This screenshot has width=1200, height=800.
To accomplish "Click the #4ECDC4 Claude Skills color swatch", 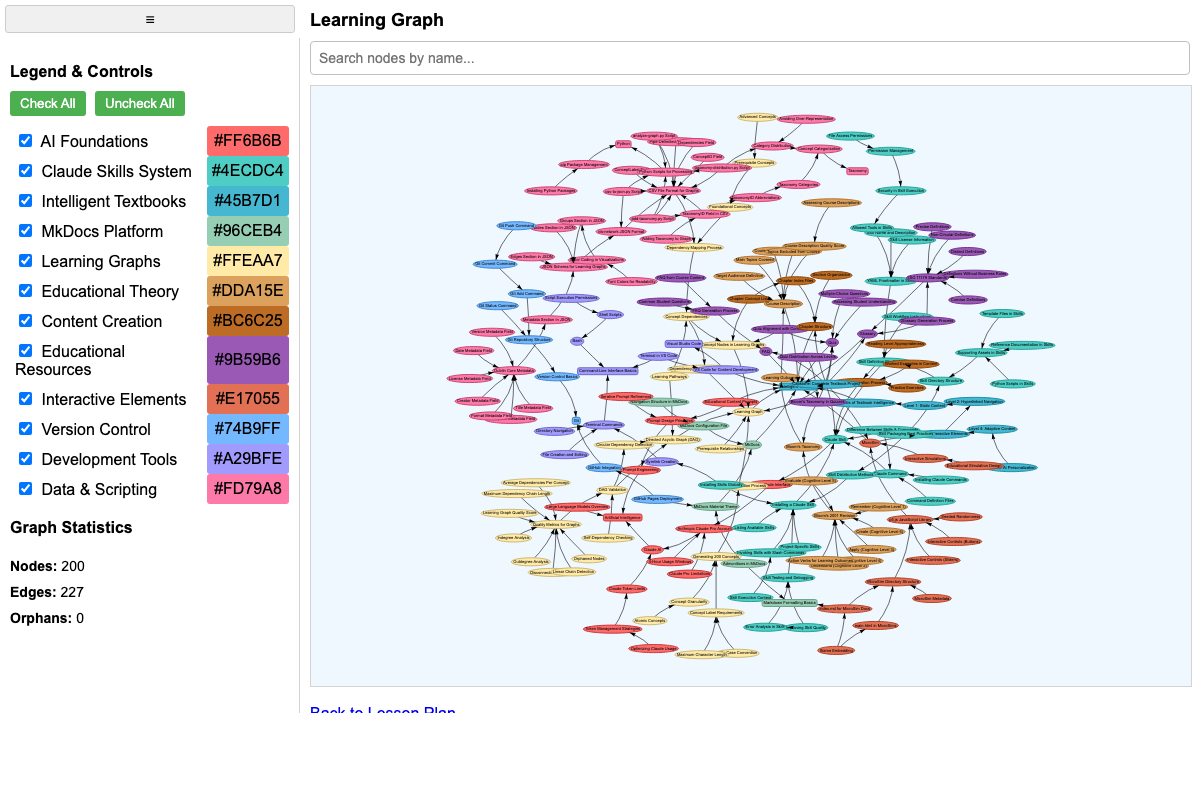I will pyautogui.click(x=248, y=171).
